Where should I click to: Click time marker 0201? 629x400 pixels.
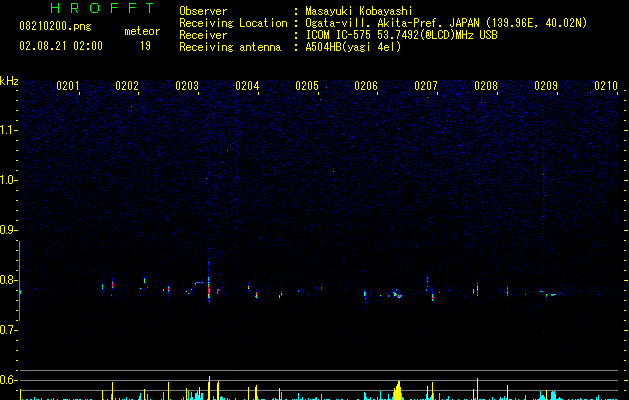click(x=67, y=85)
